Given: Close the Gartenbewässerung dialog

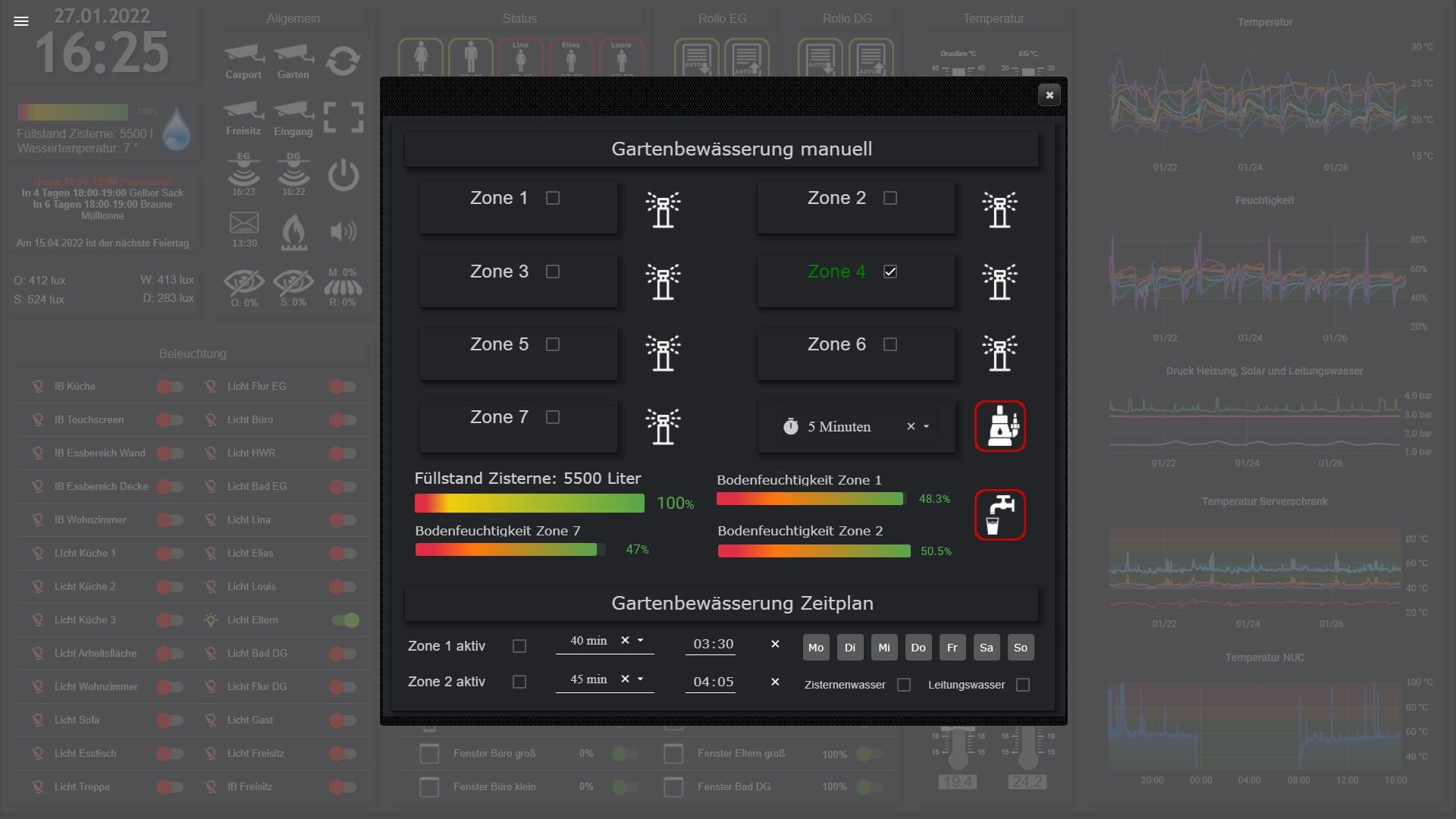Looking at the screenshot, I should point(1050,96).
